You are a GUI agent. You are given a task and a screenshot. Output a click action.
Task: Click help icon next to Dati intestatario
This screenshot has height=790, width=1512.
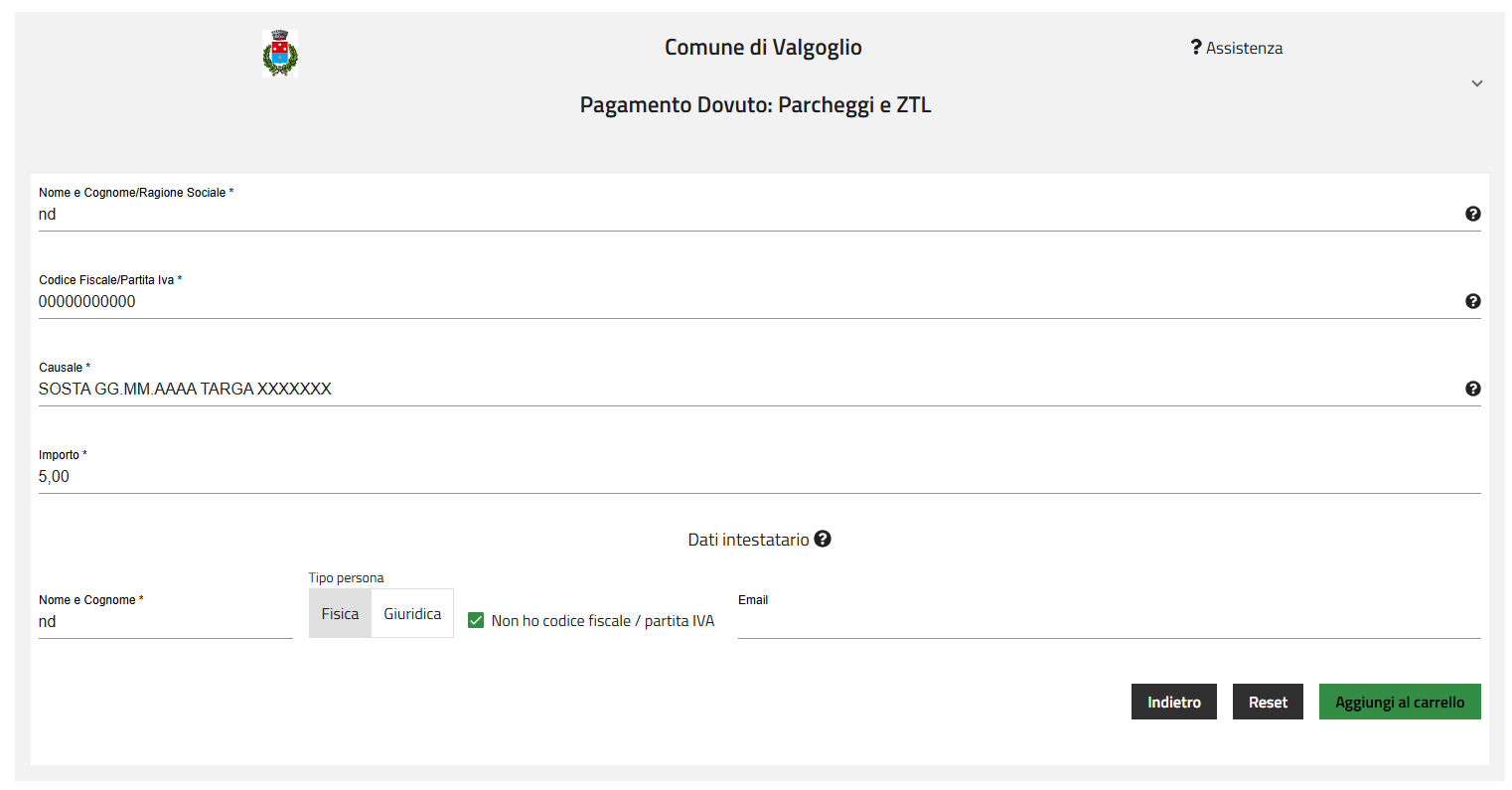pyautogui.click(x=823, y=539)
